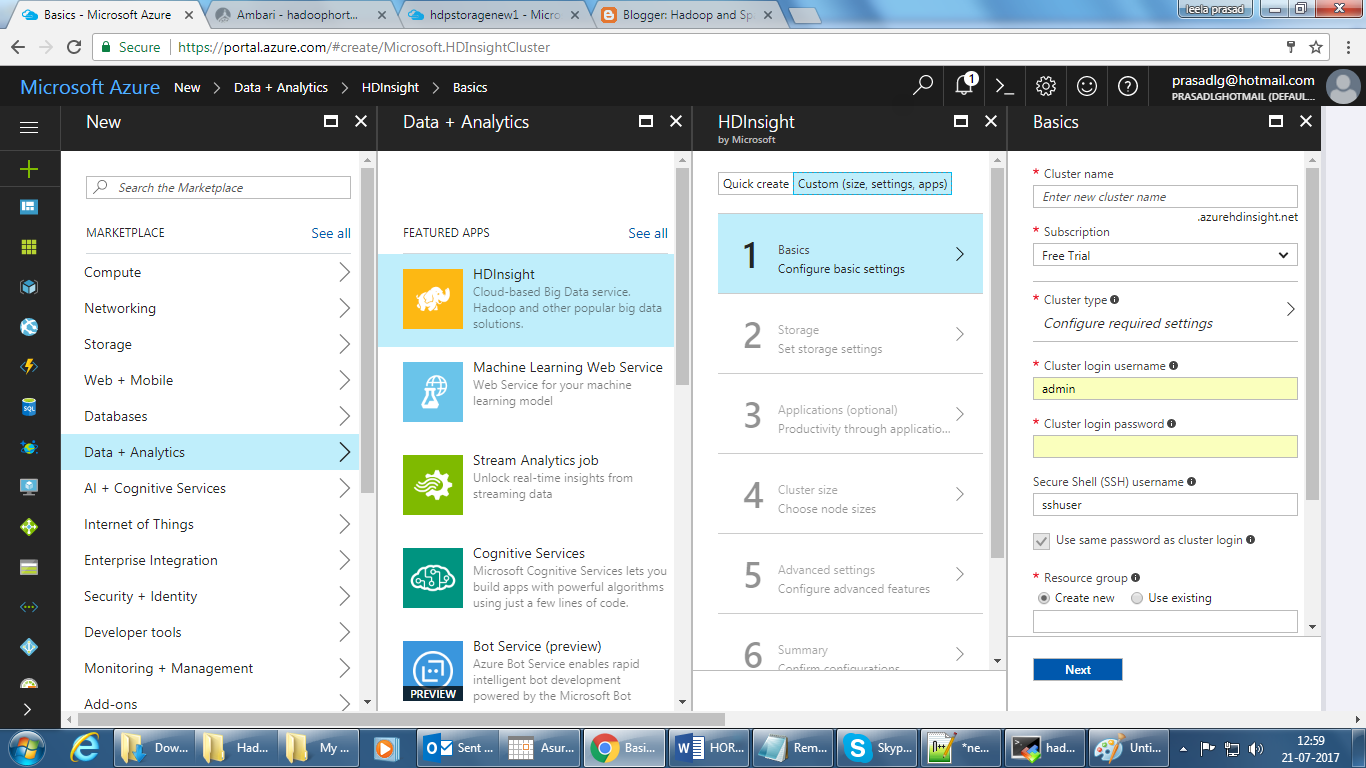Click the Cluster name input field

pyautogui.click(x=1165, y=196)
